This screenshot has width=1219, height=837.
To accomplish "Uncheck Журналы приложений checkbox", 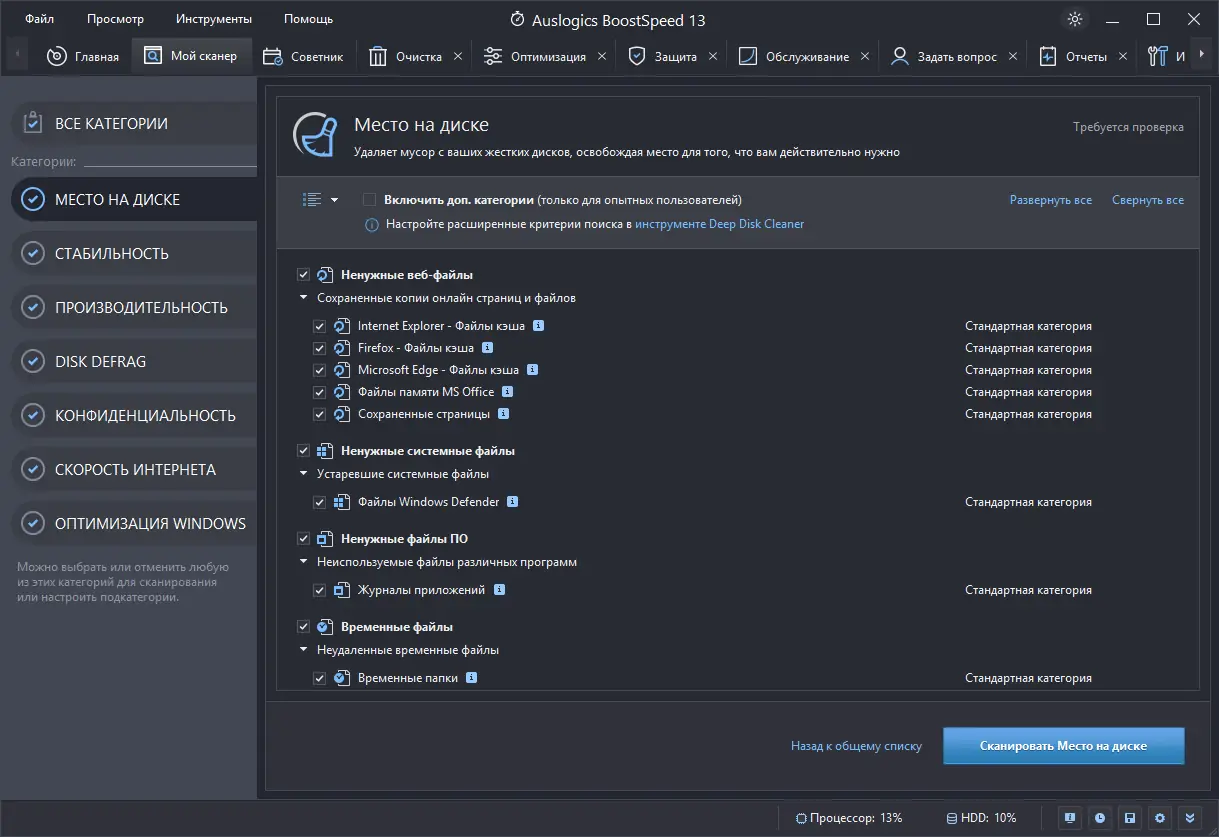I will (320, 590).
